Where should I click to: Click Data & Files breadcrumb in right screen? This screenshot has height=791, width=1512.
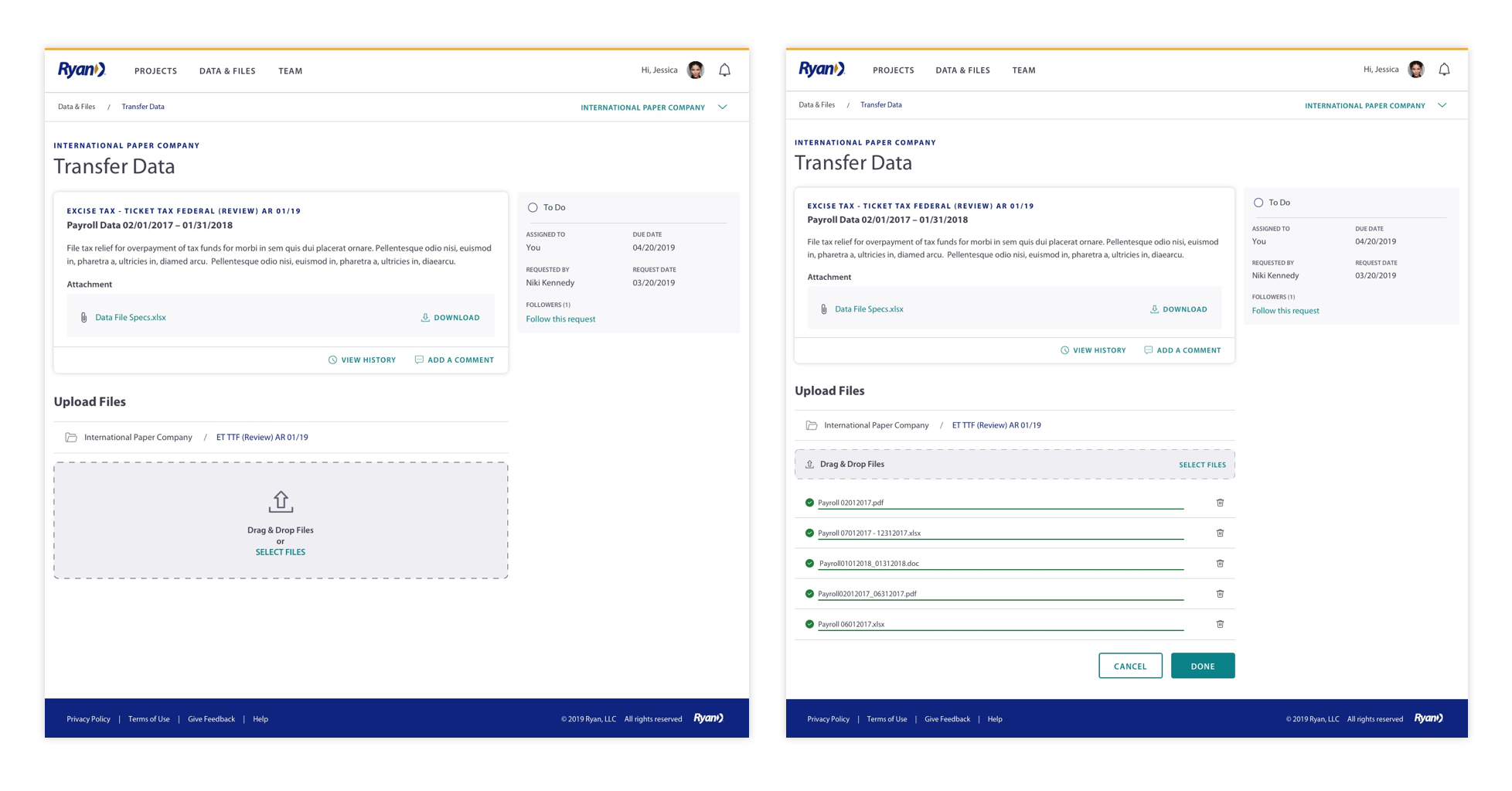(x=816, y=104)
